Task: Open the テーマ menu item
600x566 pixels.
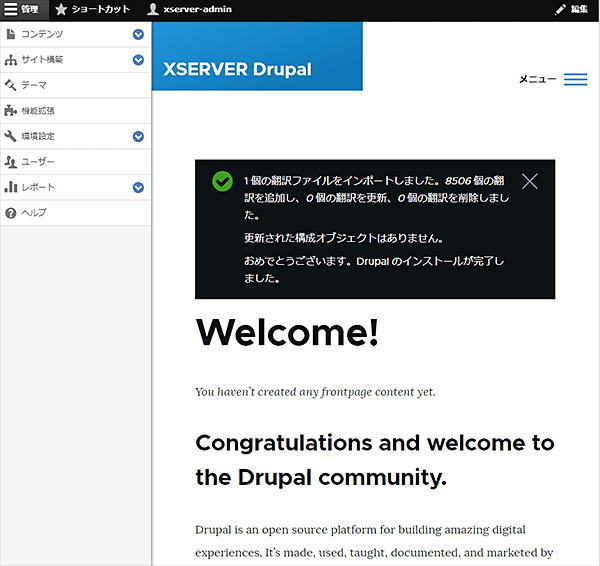Action: [75, 85]
